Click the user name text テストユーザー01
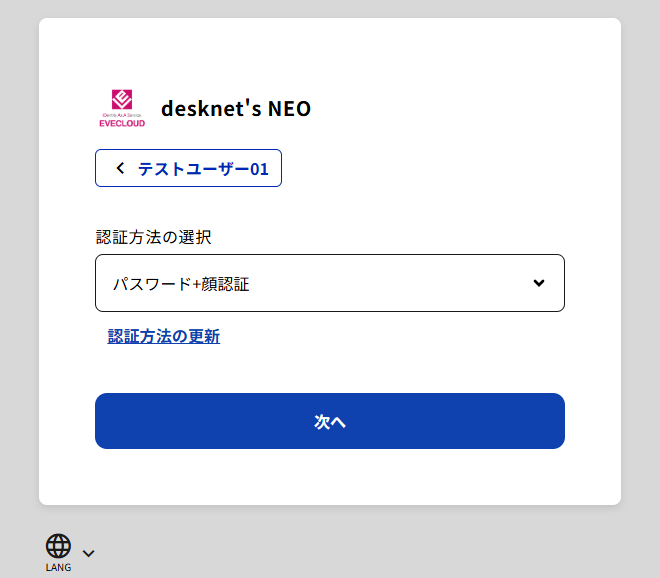660x578 pixels. click(203, 168)
